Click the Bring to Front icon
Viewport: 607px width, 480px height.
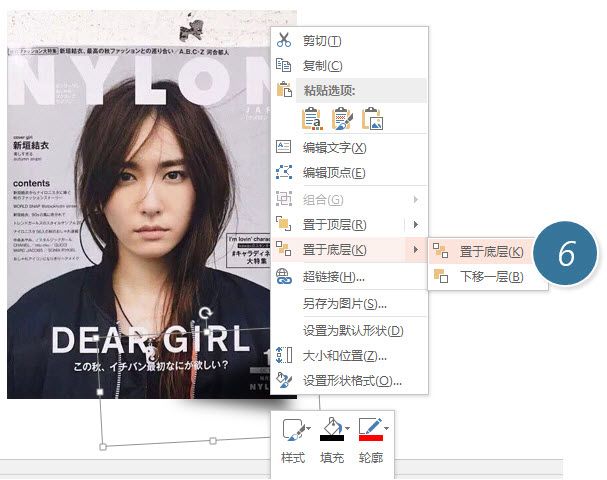click(x=283, y=224)
